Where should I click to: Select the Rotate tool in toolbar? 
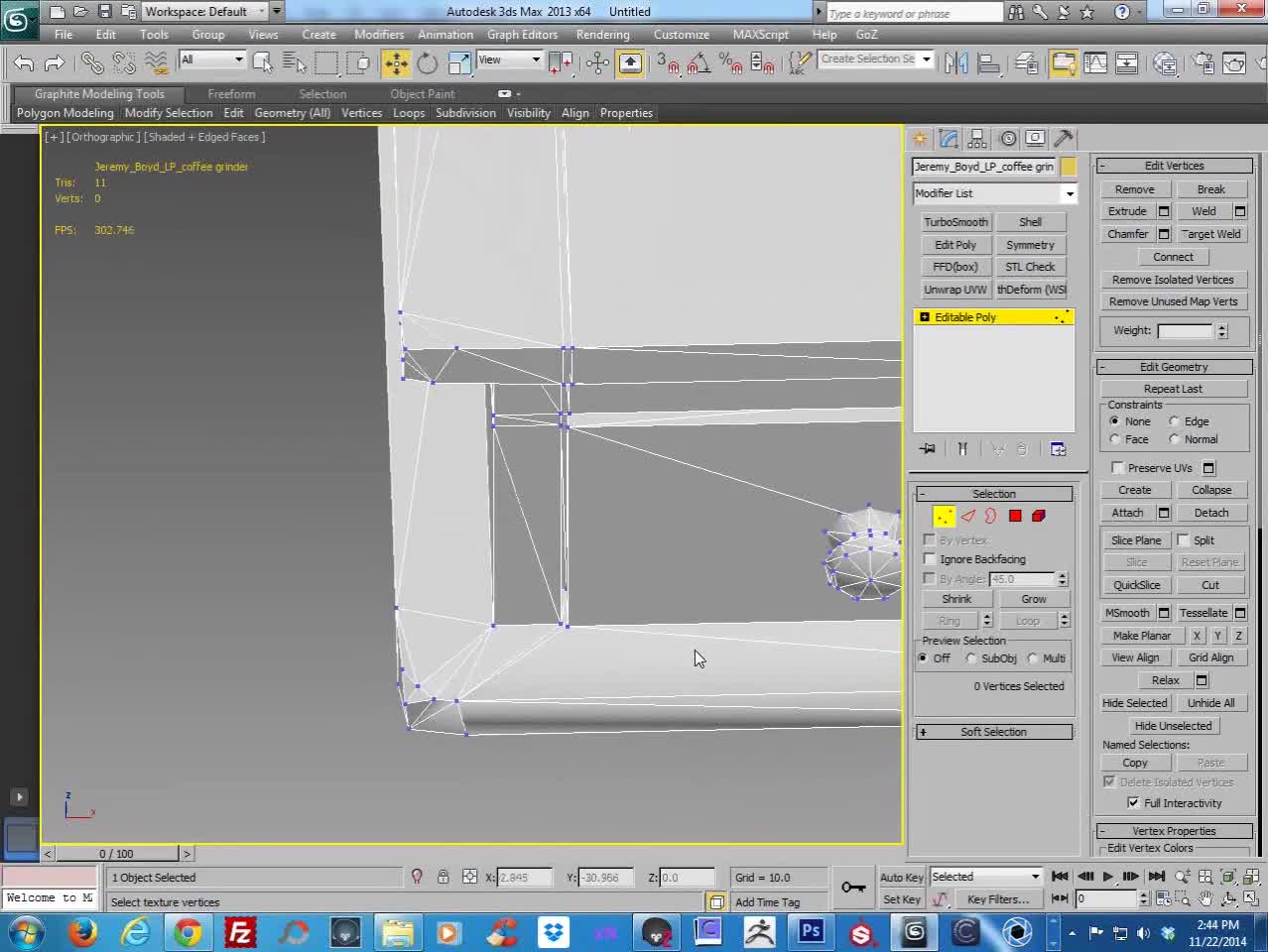pos(427,63)
